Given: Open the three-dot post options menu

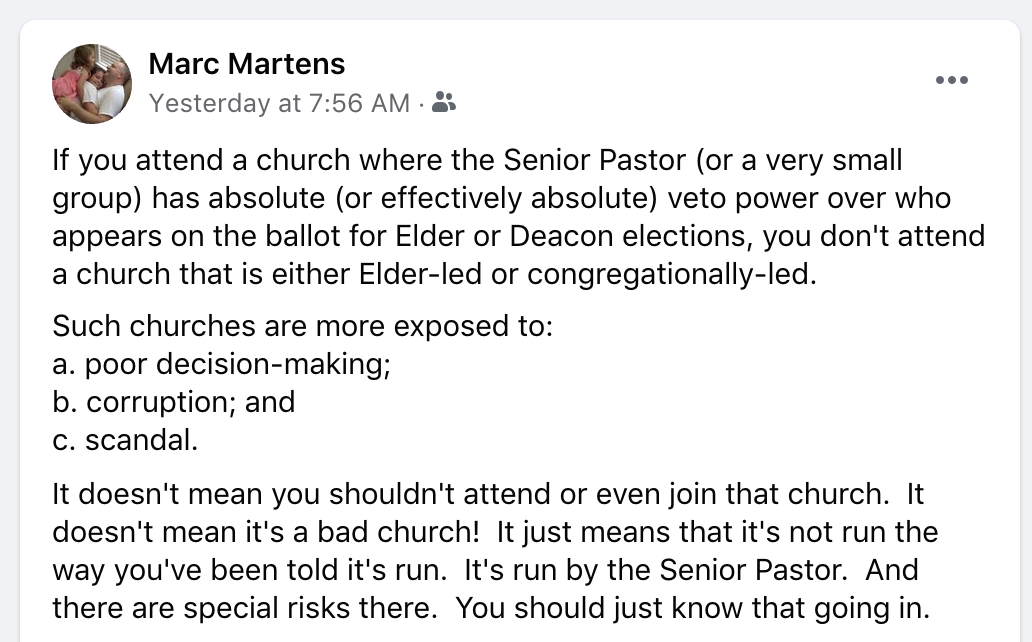Looking at the screenshot, I should click(951, 81).
